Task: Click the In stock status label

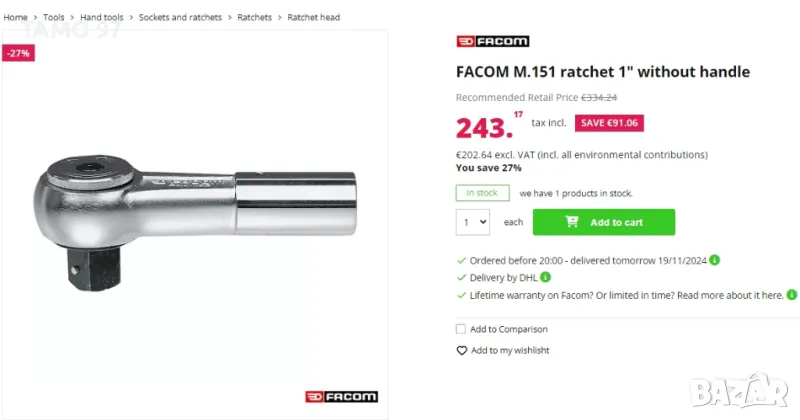Action: (x=482, y=193)
